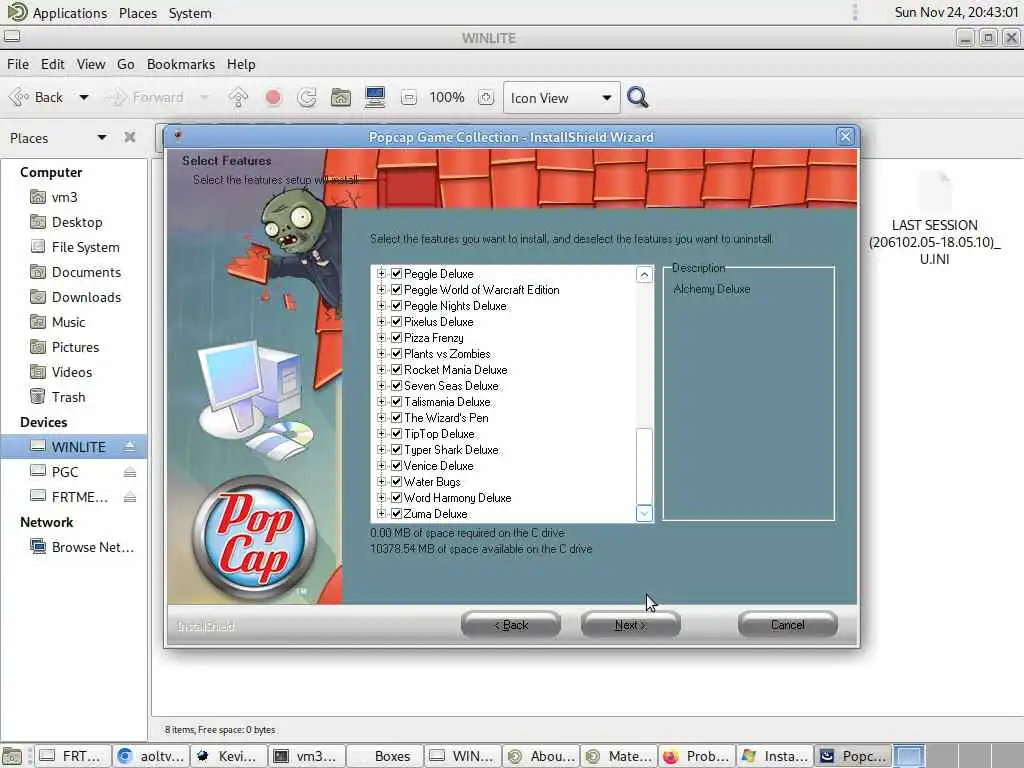Click the Back arrow icon in toolbar

pos(18,97)
